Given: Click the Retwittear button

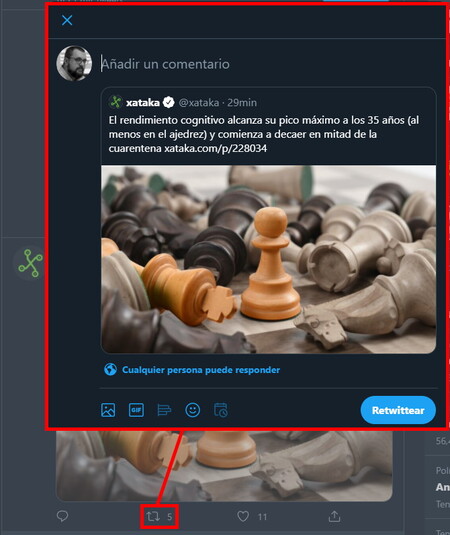Looking at the screenshot, I should tap(398, 410).
